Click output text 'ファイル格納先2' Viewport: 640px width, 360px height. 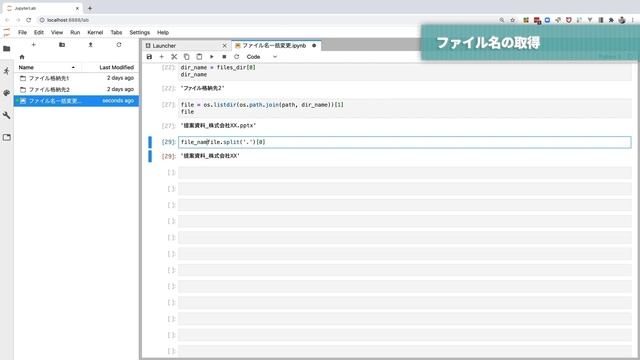(x=202, y=88)
